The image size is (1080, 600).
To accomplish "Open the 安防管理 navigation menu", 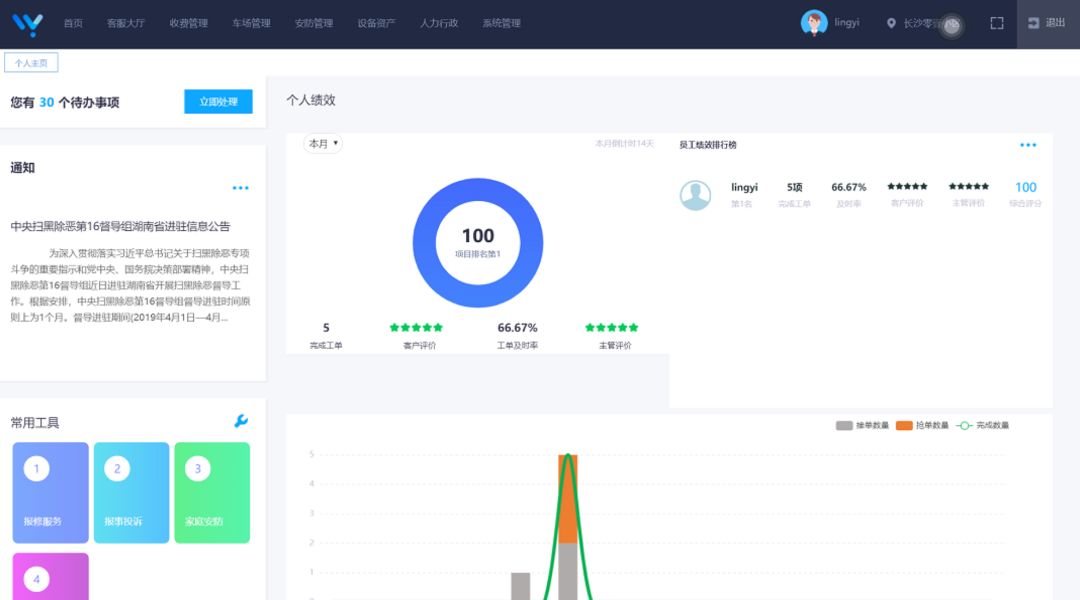I will 314,23.
